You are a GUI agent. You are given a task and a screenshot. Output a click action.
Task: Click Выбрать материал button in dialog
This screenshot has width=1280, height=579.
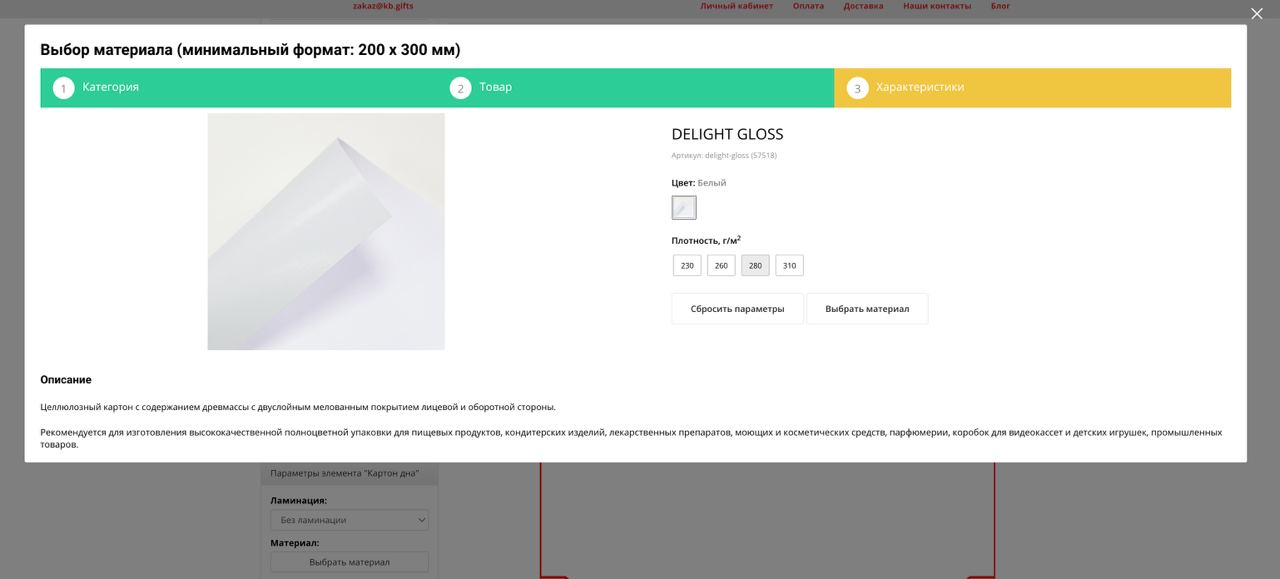point(867,309)
